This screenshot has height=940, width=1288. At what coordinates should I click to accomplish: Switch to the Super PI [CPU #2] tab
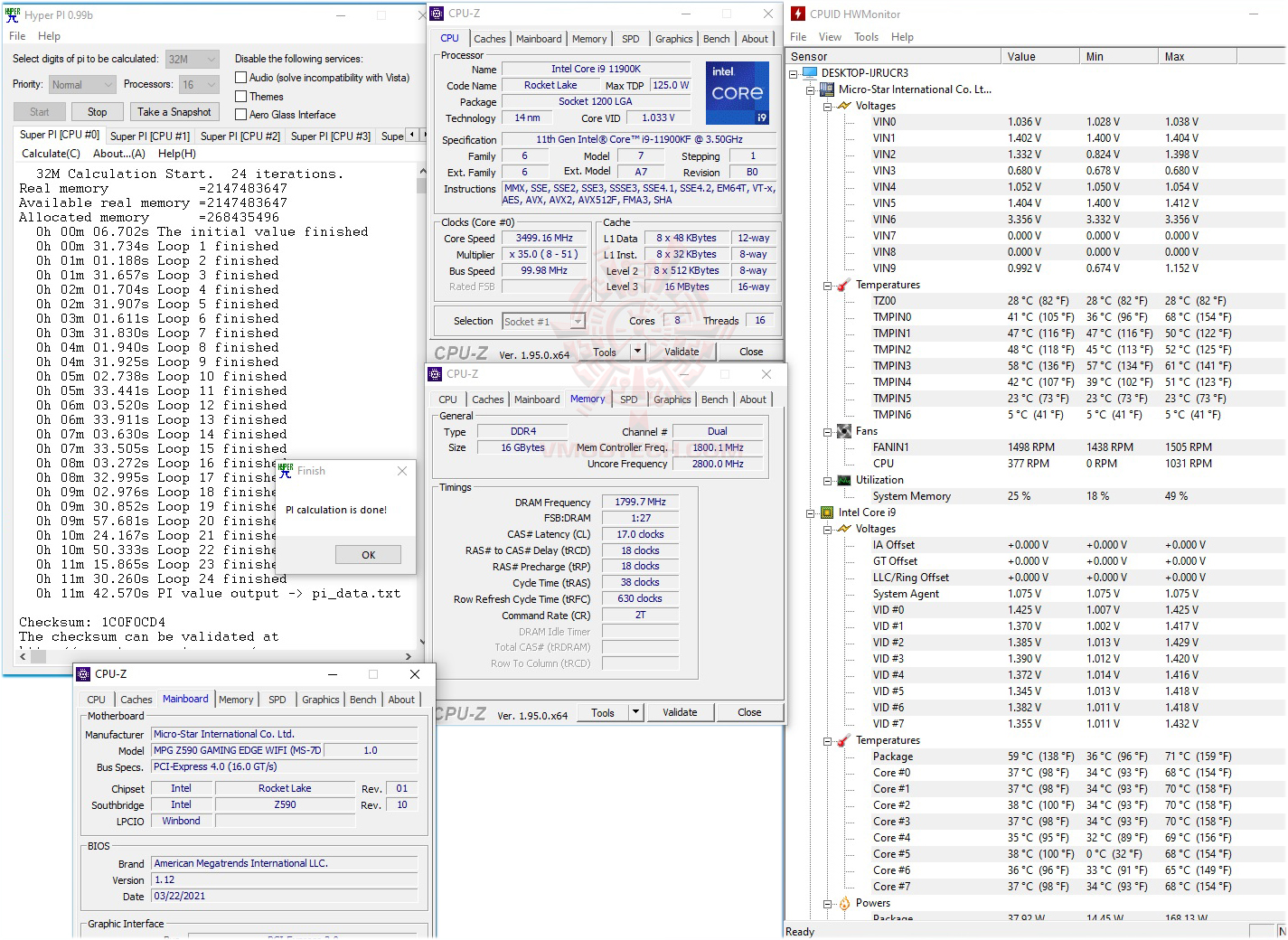[240, 136]
